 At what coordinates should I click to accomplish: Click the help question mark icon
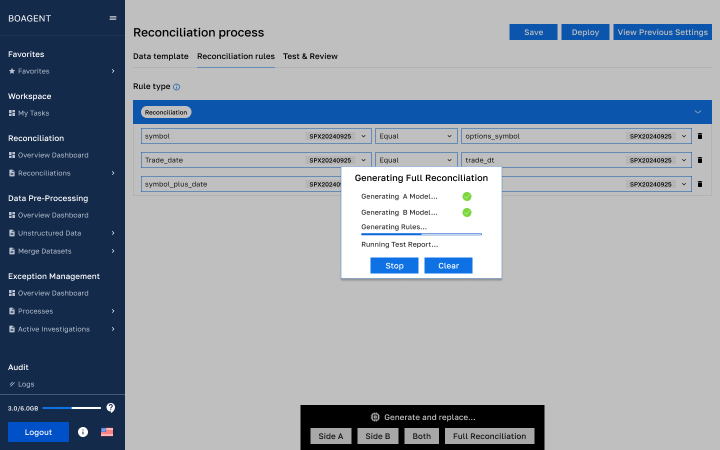[x=111, y=408]
